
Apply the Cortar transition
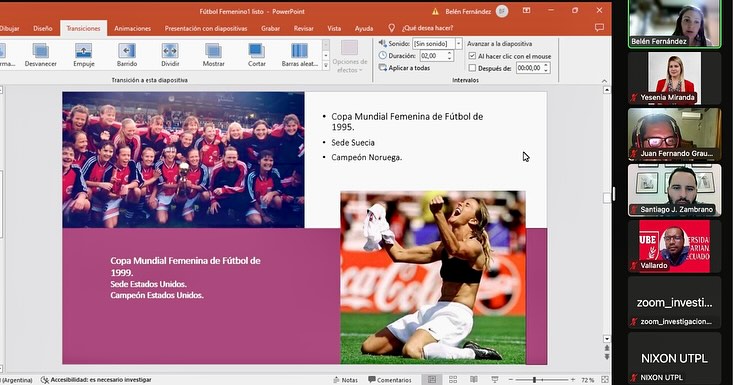257,55
